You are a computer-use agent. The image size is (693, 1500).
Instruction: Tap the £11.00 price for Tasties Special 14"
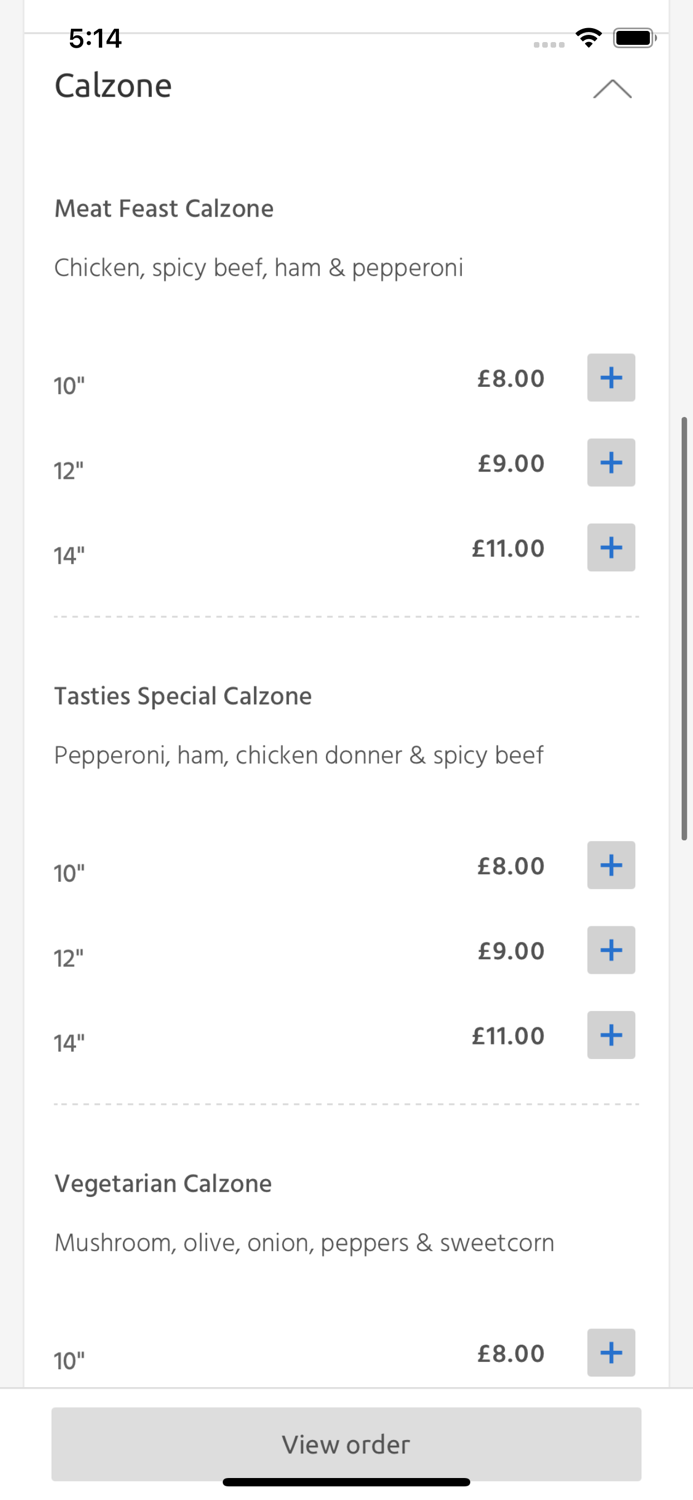(508, 1035)
